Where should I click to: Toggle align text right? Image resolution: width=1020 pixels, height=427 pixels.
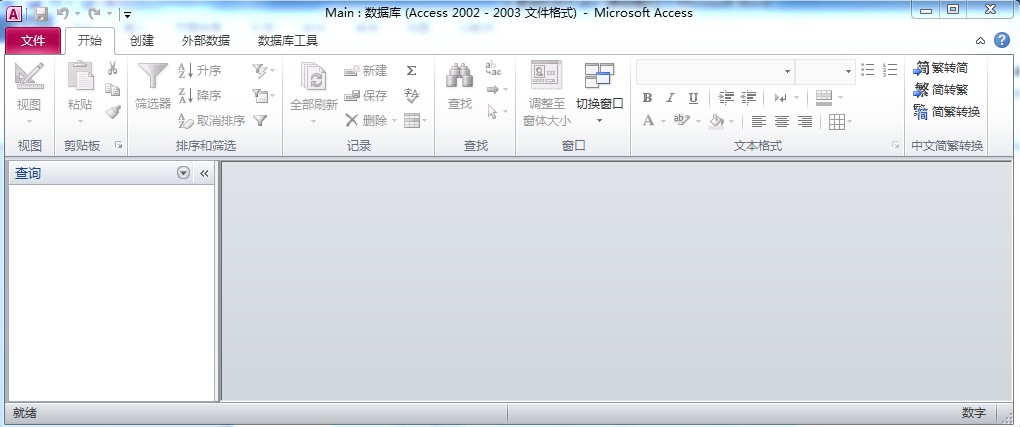click(805, 122)
